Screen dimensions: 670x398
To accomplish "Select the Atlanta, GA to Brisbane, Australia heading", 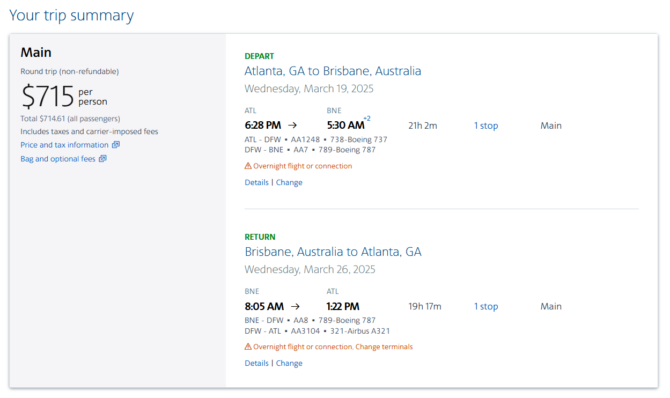I will pos(332,71).
